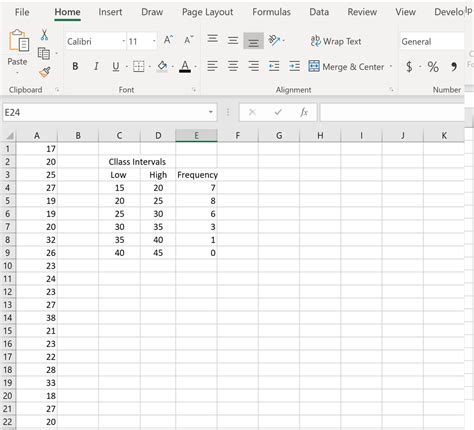
Task: Copy selection with the Copy icon
Action: (x=44, y=53)
